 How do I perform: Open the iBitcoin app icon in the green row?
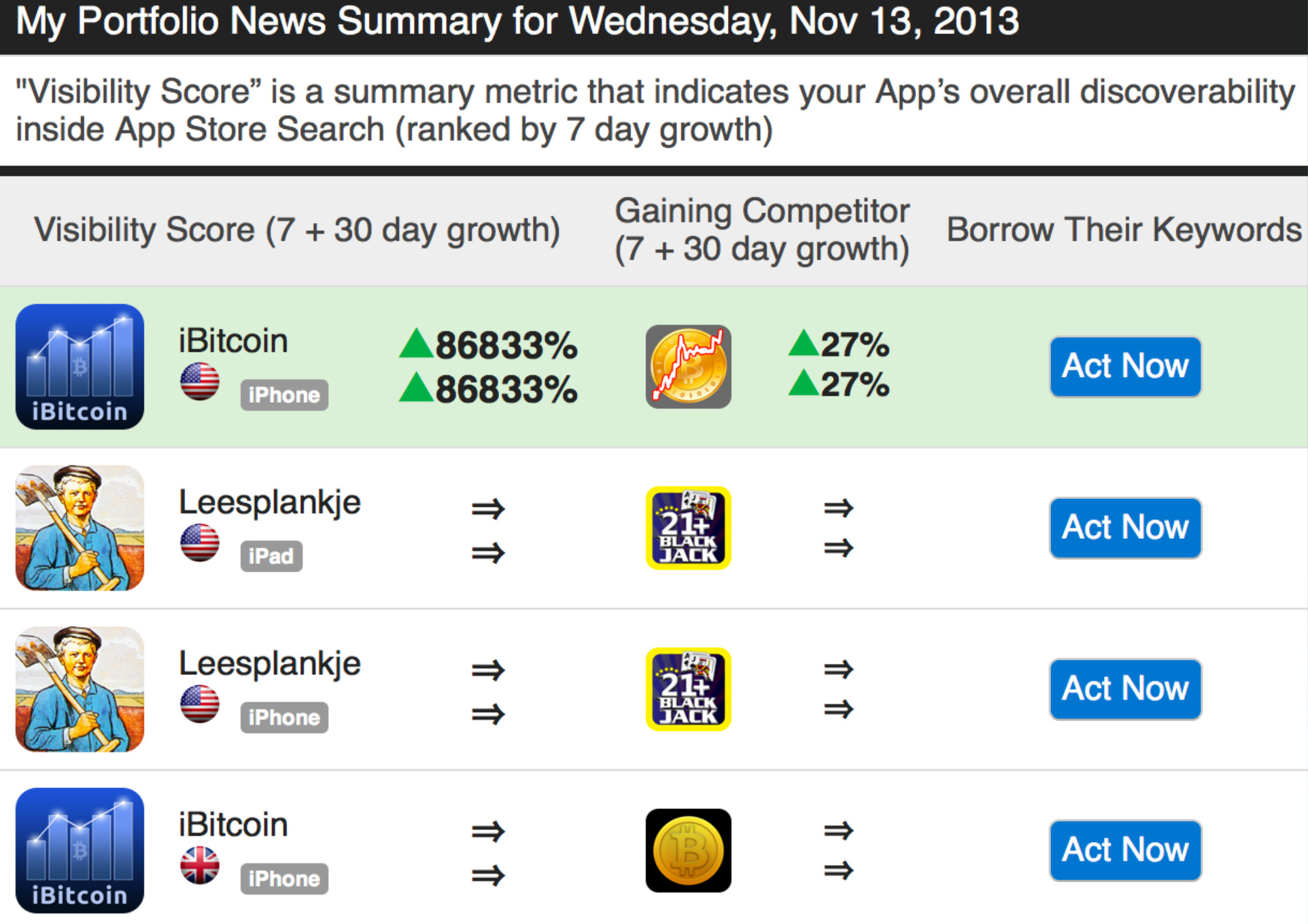[x=80, y=366]
